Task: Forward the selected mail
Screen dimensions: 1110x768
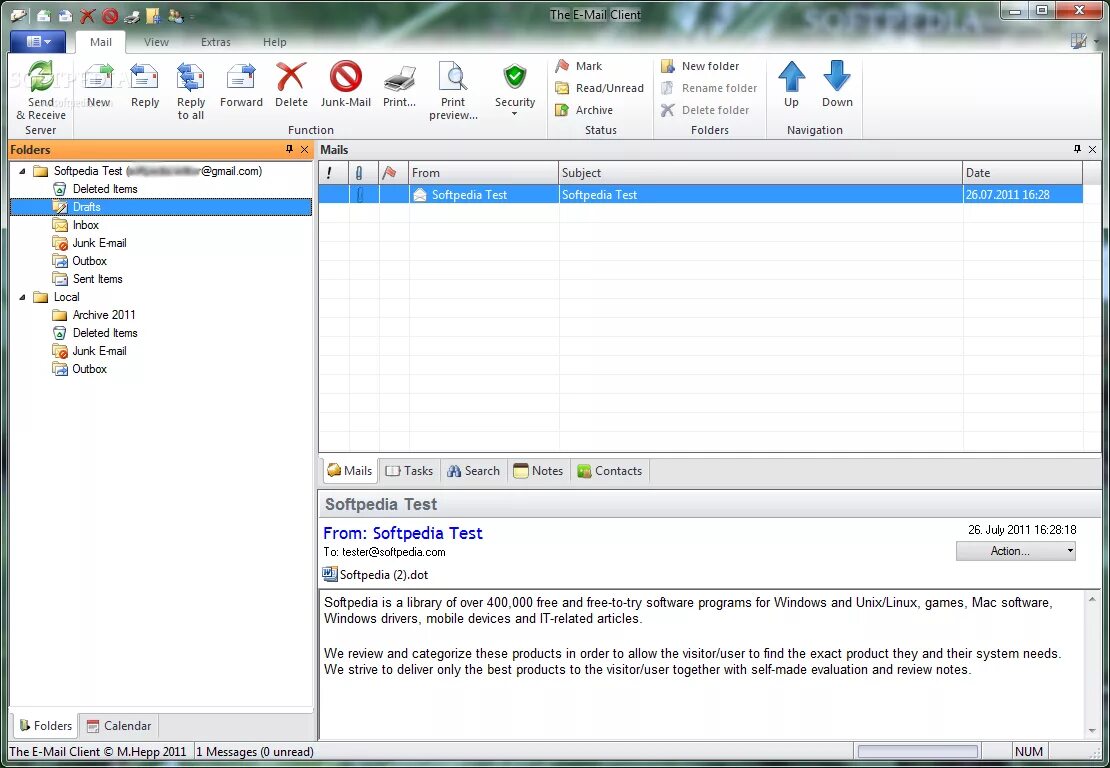Action: tap(241, 85)
